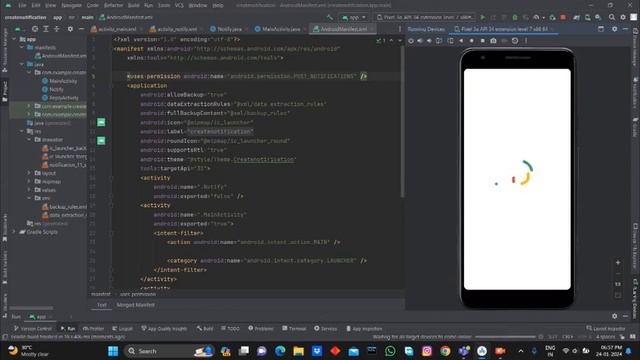Click the Windows Start button

click(x=113, y=351)
